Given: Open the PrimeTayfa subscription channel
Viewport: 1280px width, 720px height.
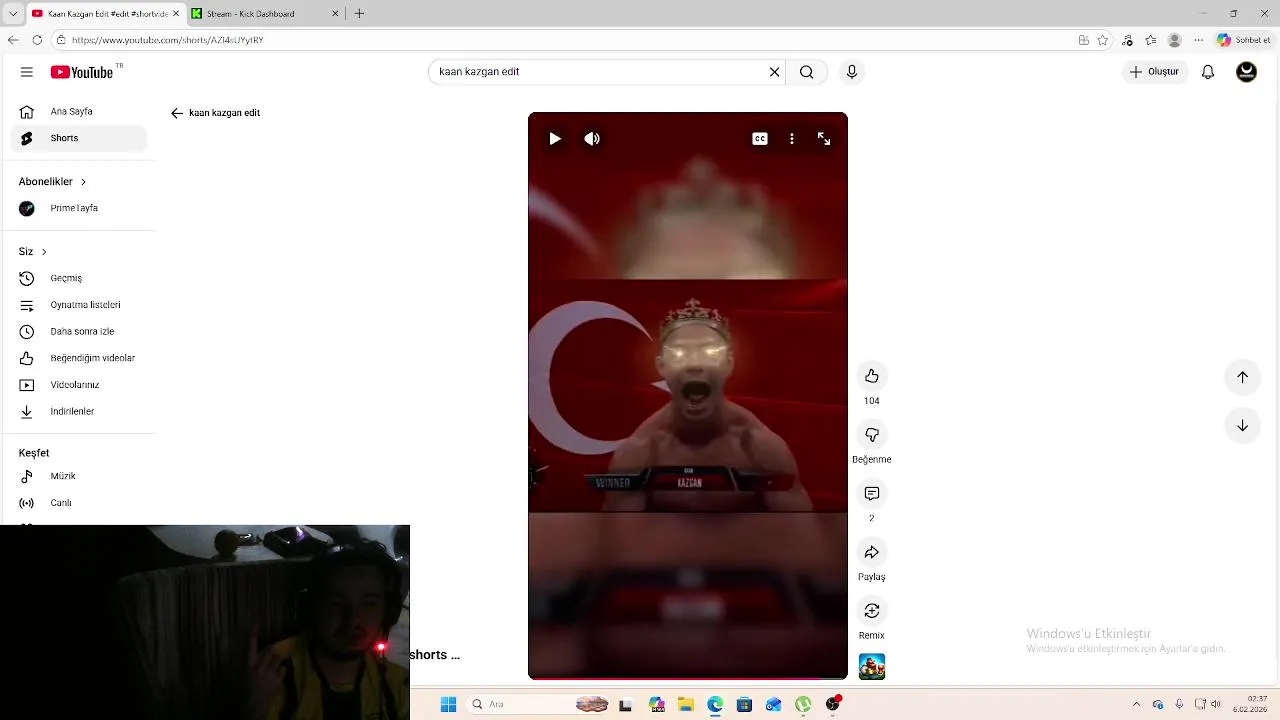Looking at the screenshot, I should [78, 208].
